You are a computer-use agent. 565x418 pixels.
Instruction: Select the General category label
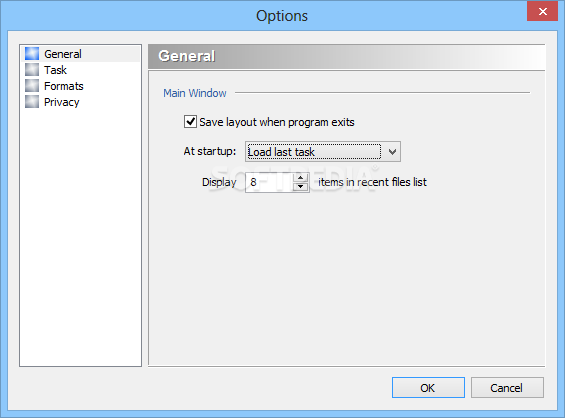point(63,54)
